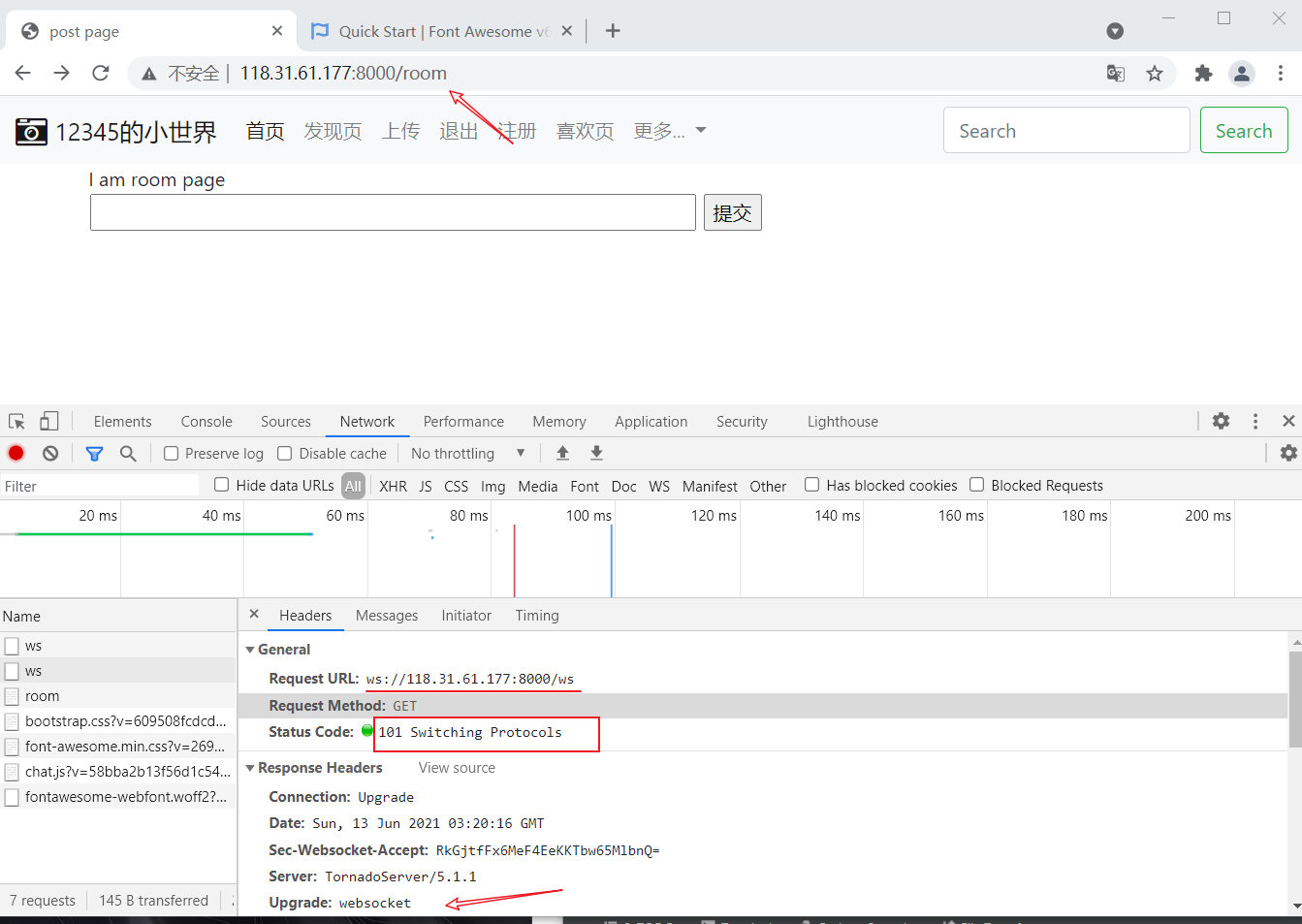Collapse the General section
The height and width of the screenshot is (924, 1302).
(250, 650)
